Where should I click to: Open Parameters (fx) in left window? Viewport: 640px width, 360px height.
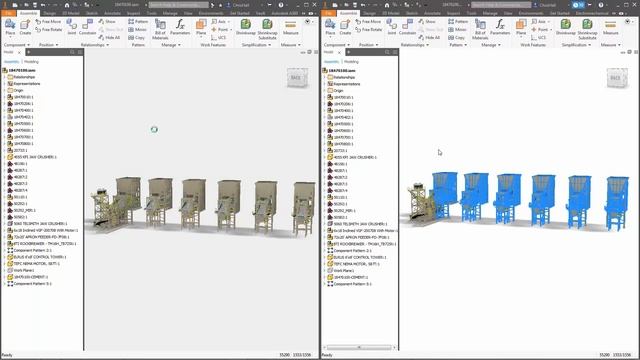click(180, 27)
